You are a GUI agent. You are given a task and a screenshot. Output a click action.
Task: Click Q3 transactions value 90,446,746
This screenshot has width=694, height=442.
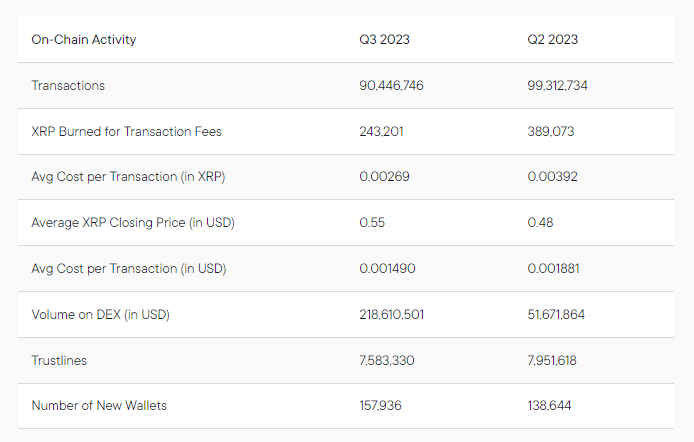[x=392, y=86]
